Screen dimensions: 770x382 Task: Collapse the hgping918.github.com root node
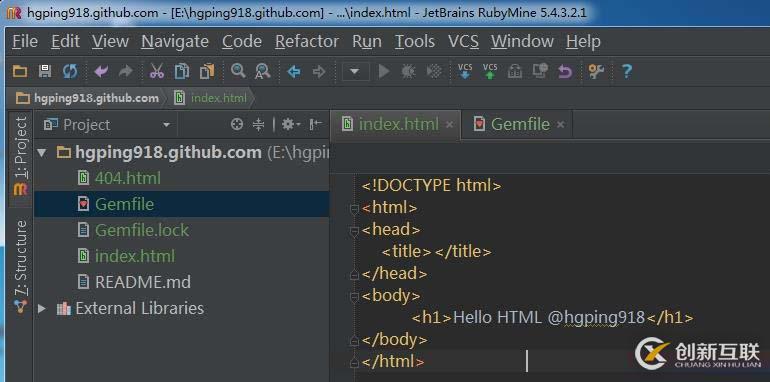[42, 153]
